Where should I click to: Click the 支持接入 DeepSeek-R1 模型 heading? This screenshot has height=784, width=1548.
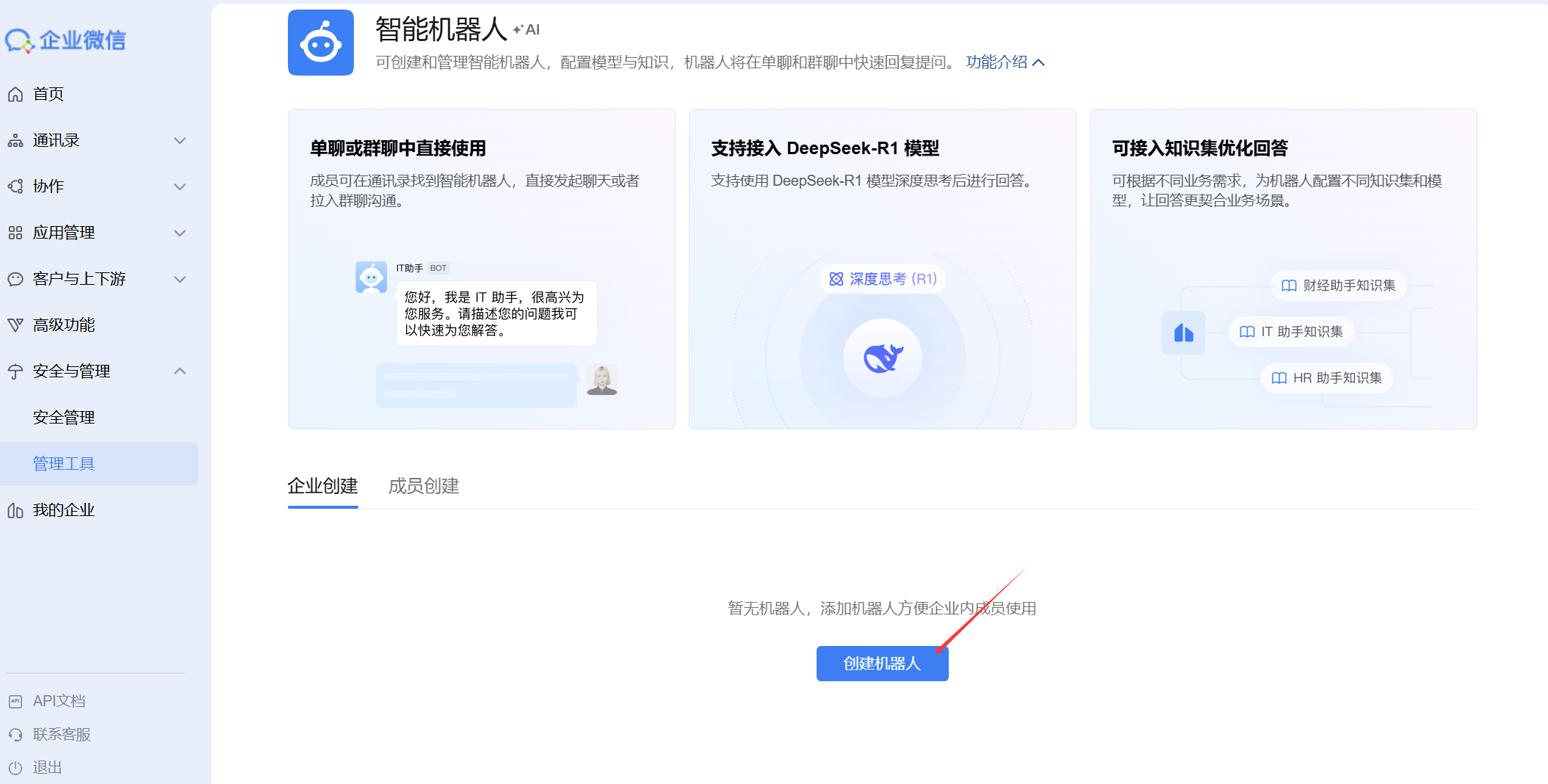pos(825,148)
